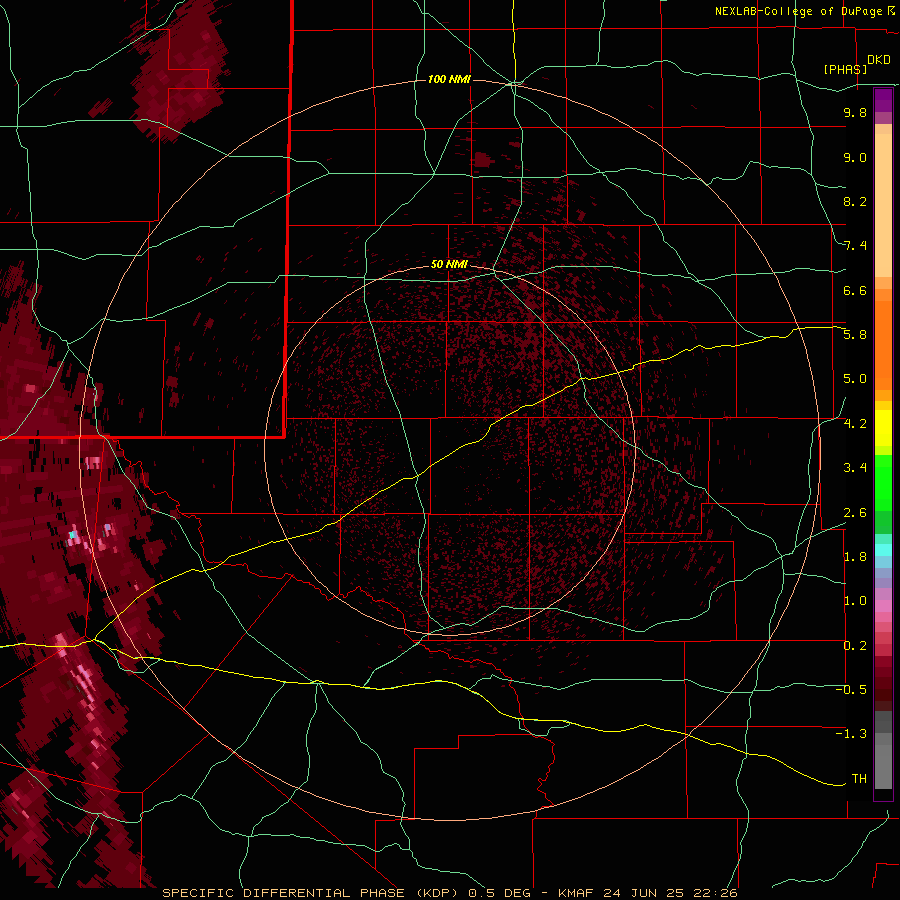Click the cyan segment of the color bar

[883, 550]
